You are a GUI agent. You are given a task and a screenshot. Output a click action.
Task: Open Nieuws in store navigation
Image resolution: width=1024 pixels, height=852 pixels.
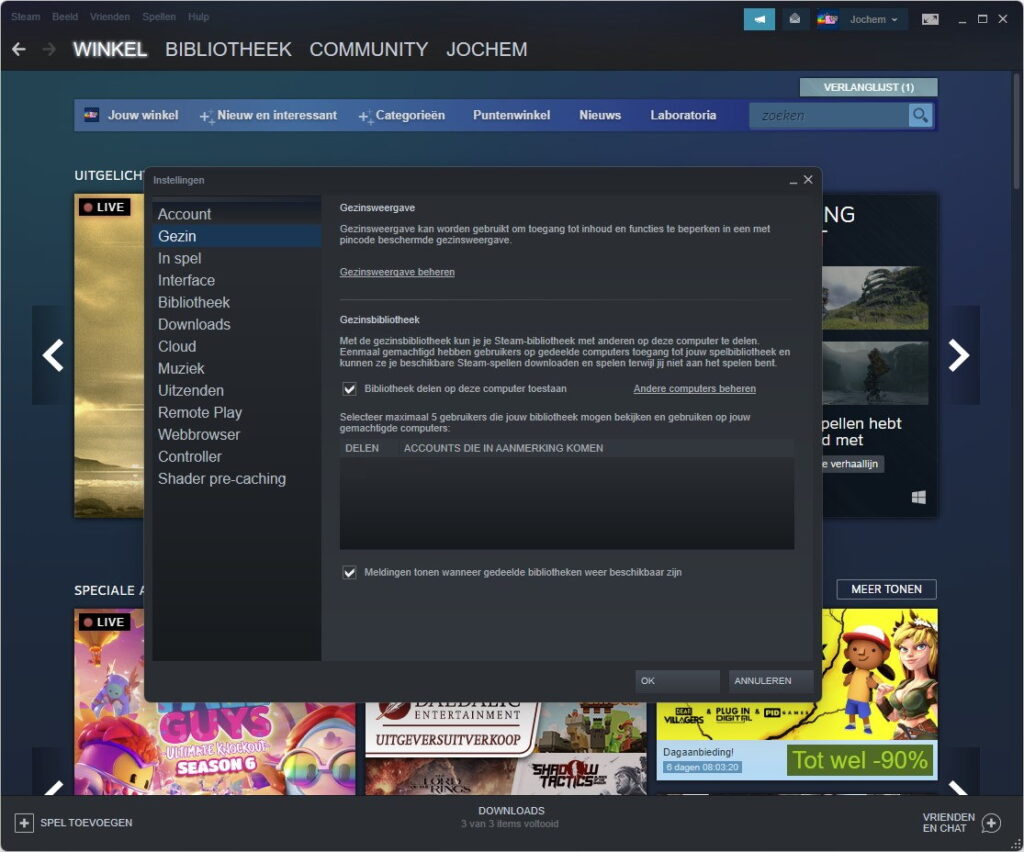click(600, 115)
